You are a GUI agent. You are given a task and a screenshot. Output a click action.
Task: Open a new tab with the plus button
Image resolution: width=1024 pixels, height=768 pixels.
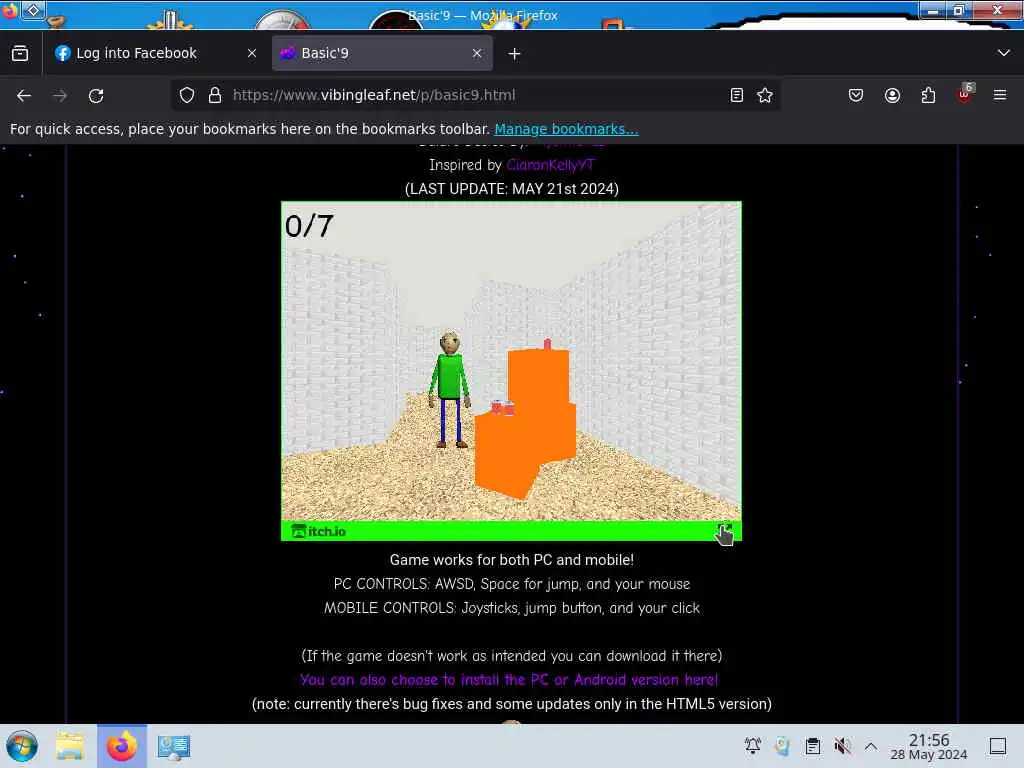[515, 54]
